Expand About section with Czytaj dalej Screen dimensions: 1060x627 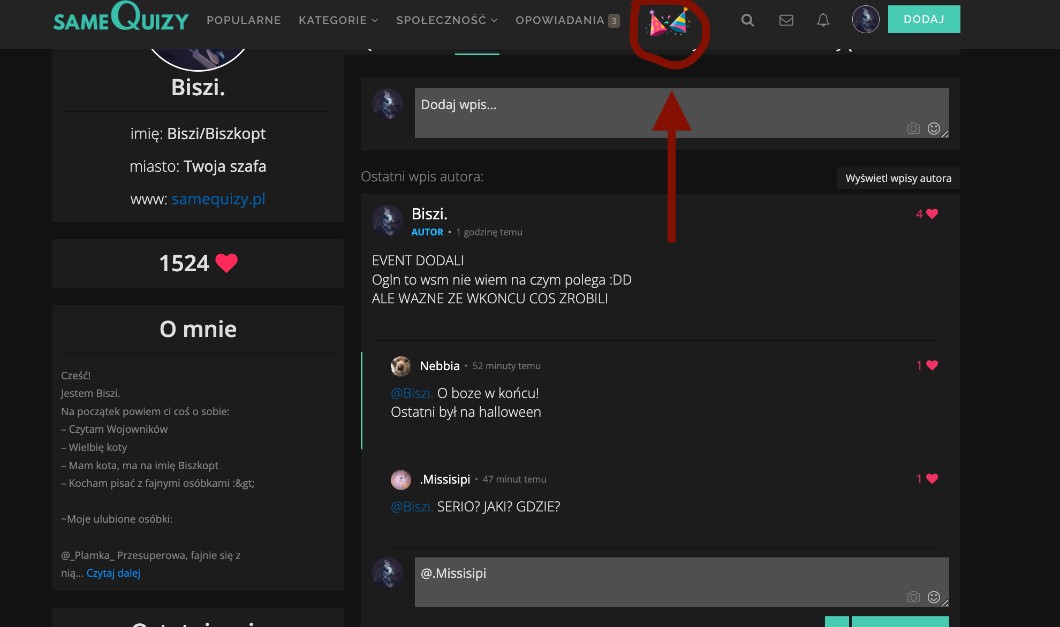click(x=113, y=574)
